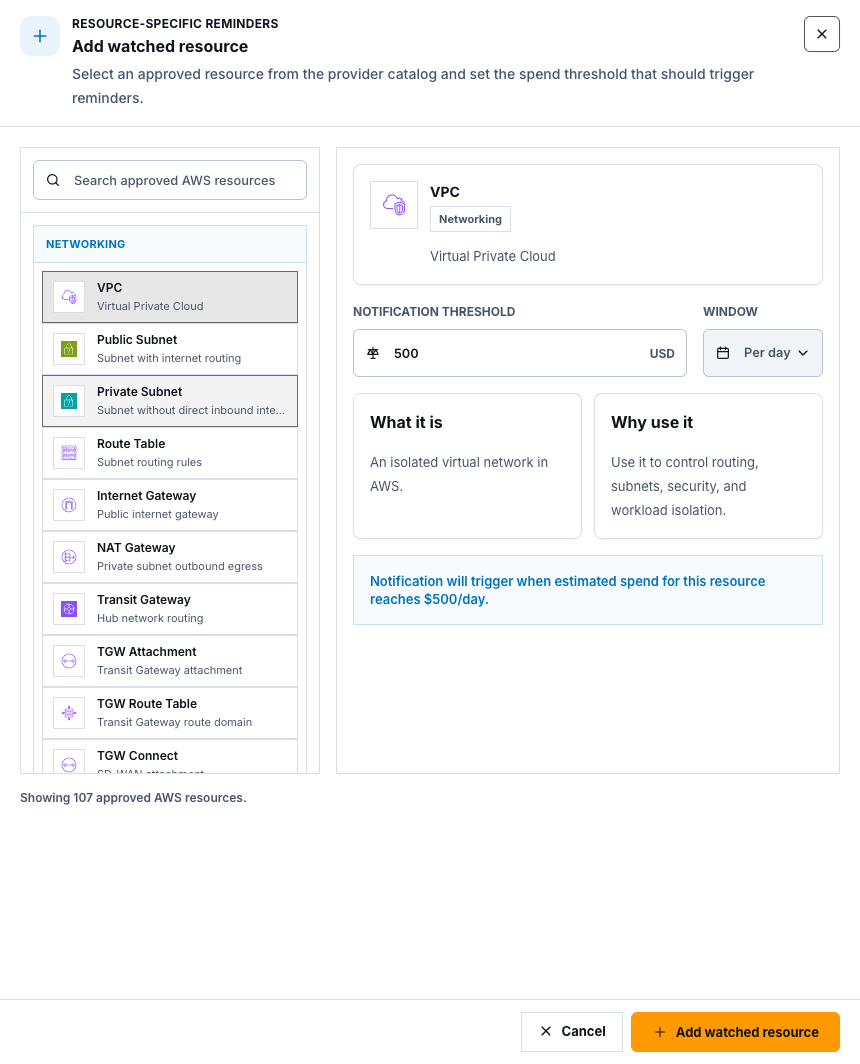Pick Internet Gateway, Public internet gateway
This screenshot has height=1064, width=860.
pyautogui.click(x=170, y=505)
